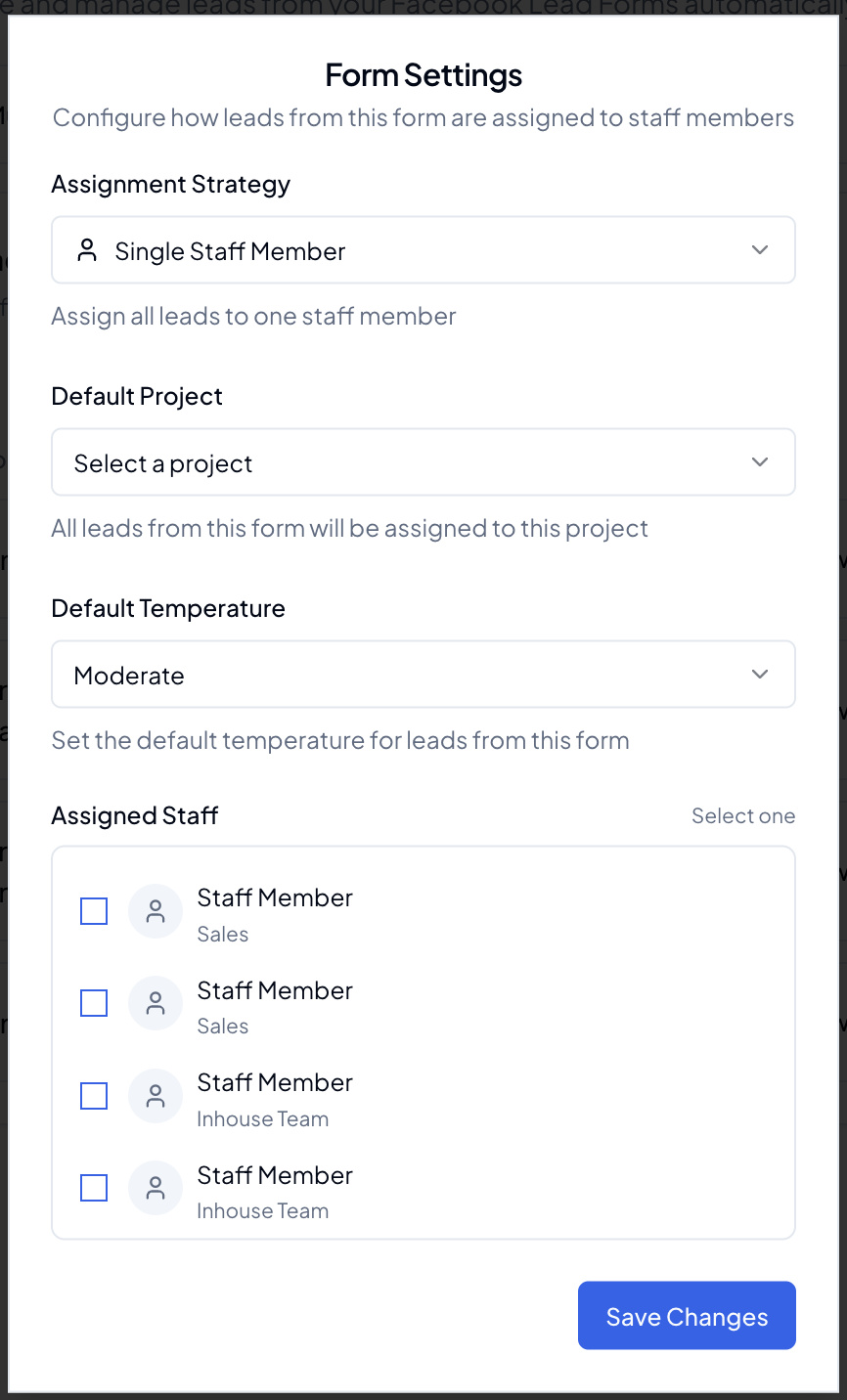Click the chevron icon on the Default Temperature selector
This screenshot has width=847, height=1400.
(759, 674)
